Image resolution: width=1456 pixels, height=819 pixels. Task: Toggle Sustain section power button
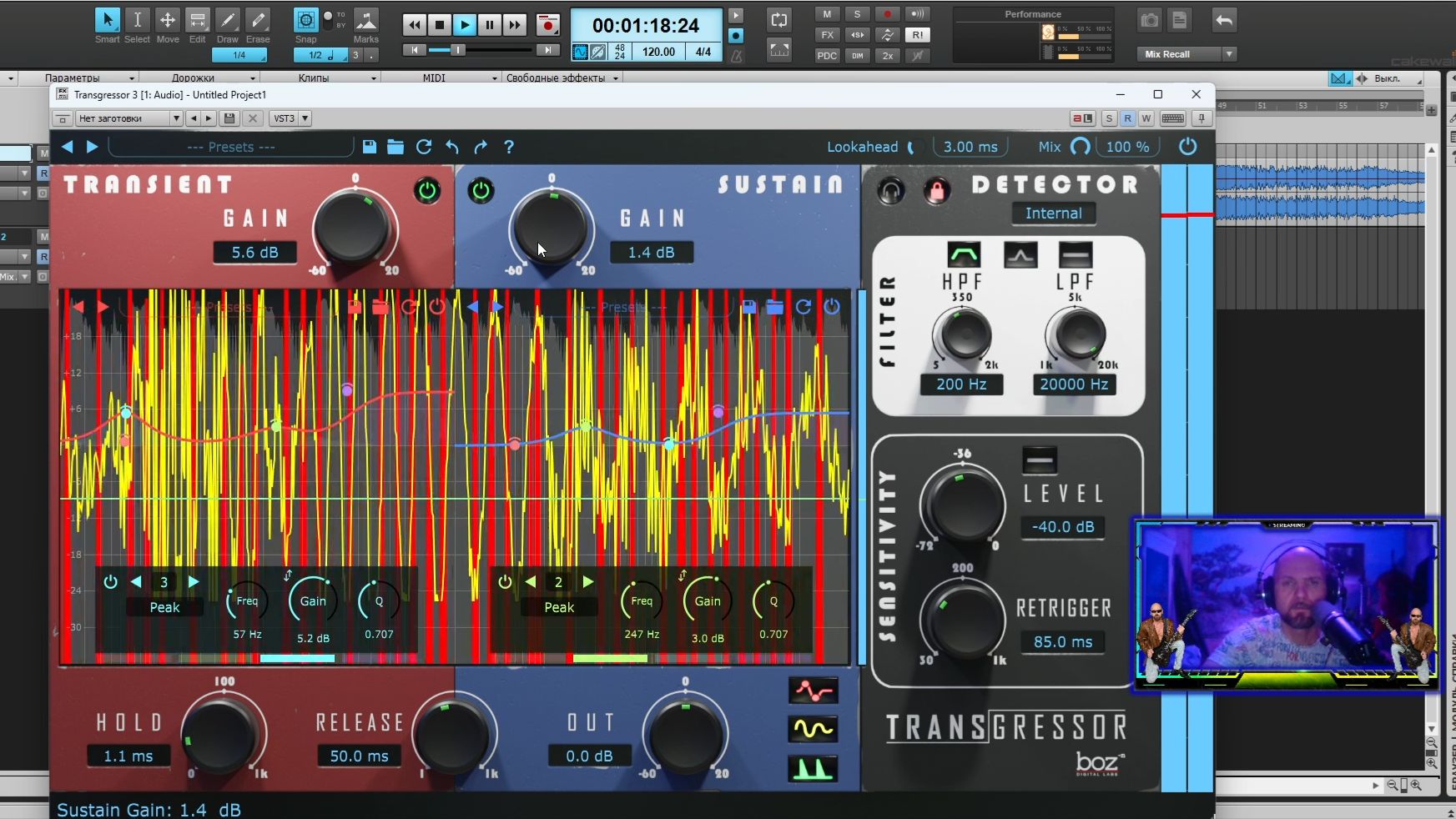coord(481,191)
